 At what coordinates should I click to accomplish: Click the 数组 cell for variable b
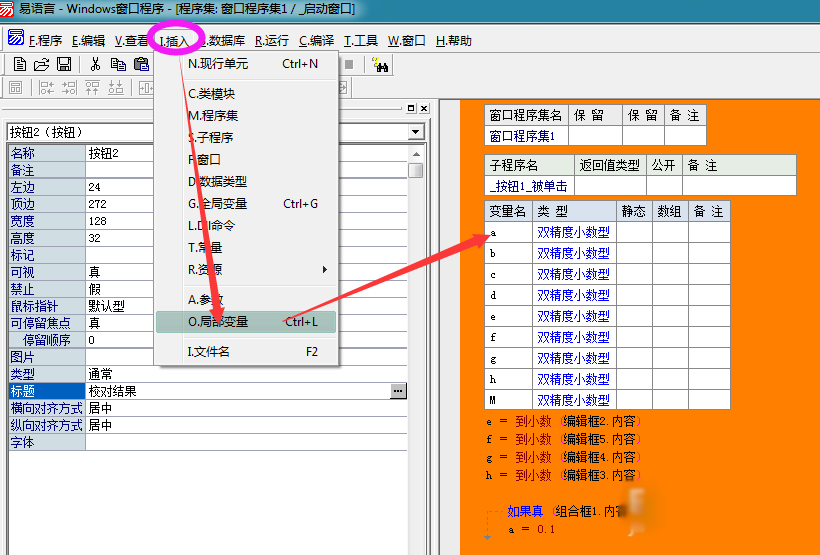click(670, 253)
